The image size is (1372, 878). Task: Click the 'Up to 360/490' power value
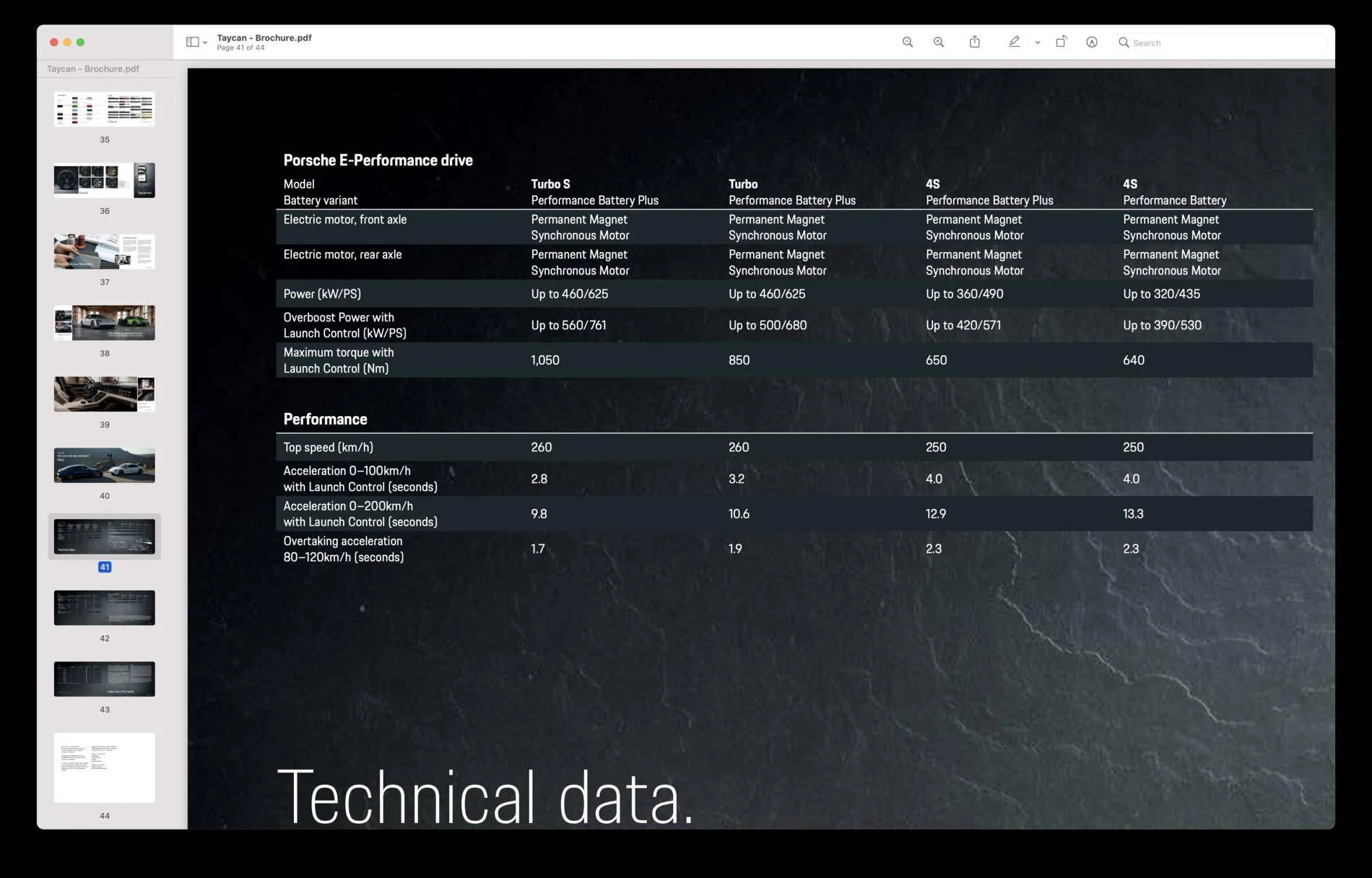(x=964, y=294)
